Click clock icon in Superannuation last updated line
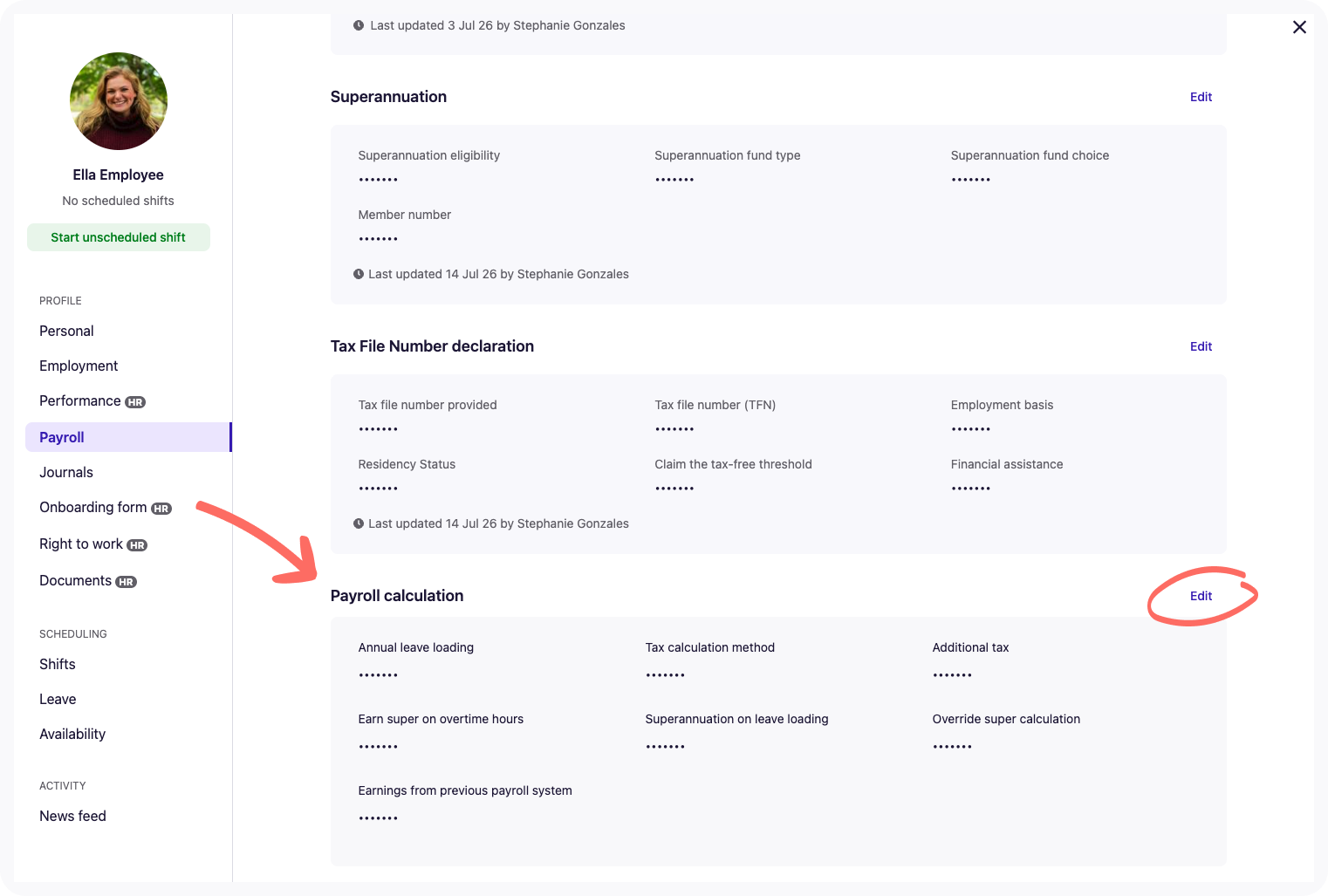Viewport: 1328px width, 896px height. click(359, 274)
